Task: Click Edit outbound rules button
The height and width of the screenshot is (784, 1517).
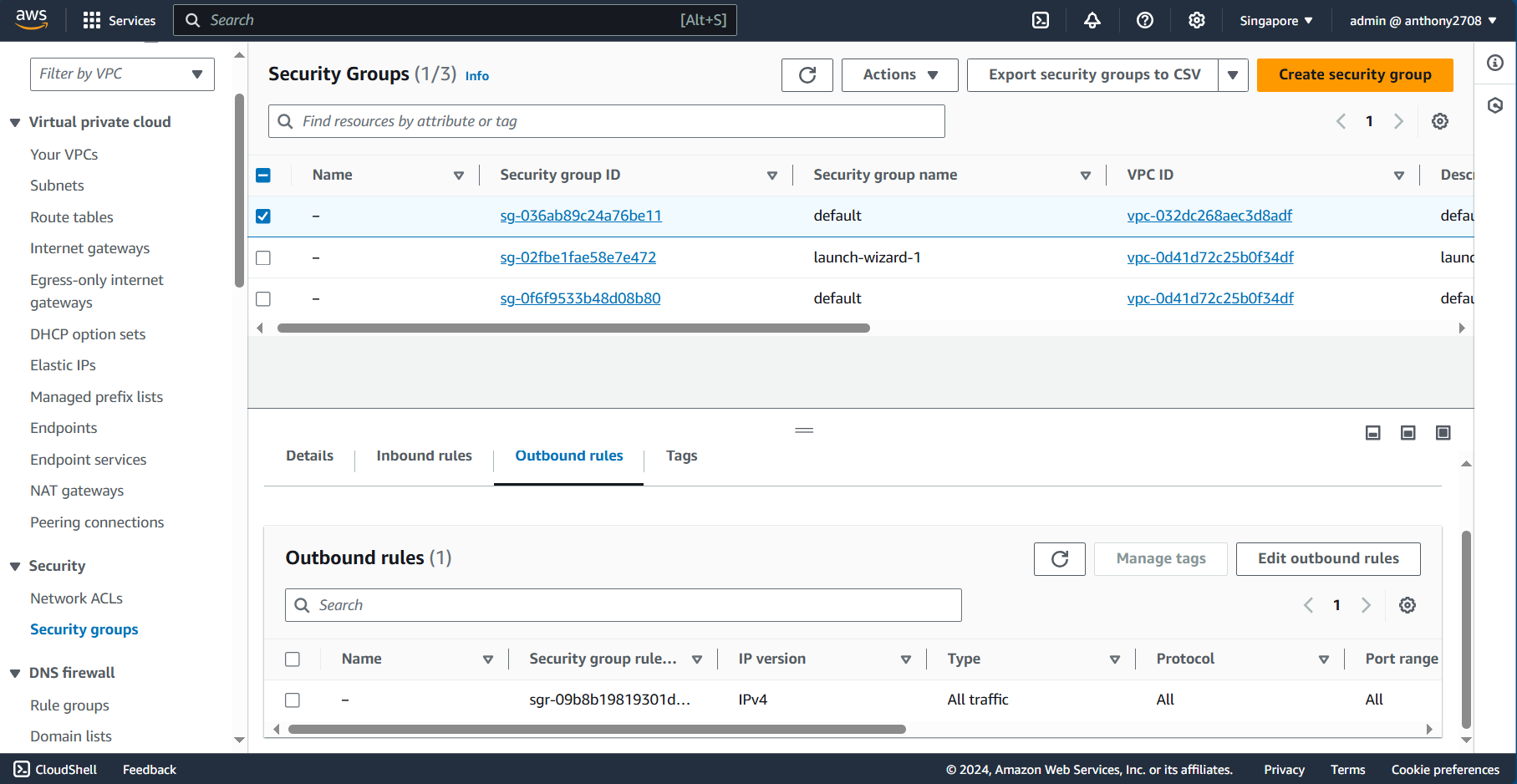Action: click(x=1328, y=559)
